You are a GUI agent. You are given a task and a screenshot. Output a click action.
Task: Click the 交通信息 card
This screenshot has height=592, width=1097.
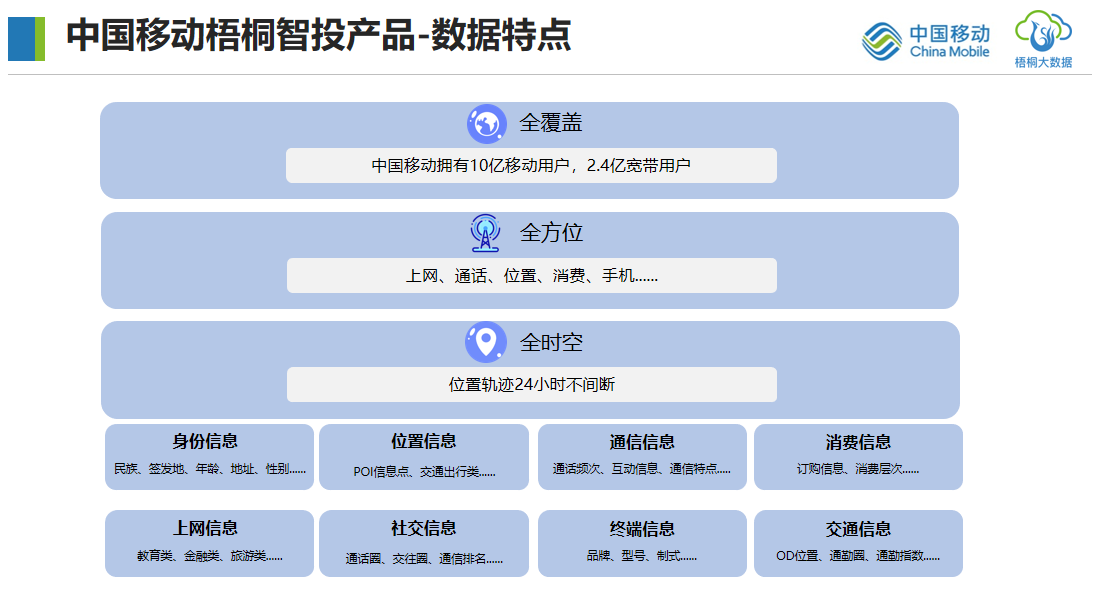coord(858,543)
